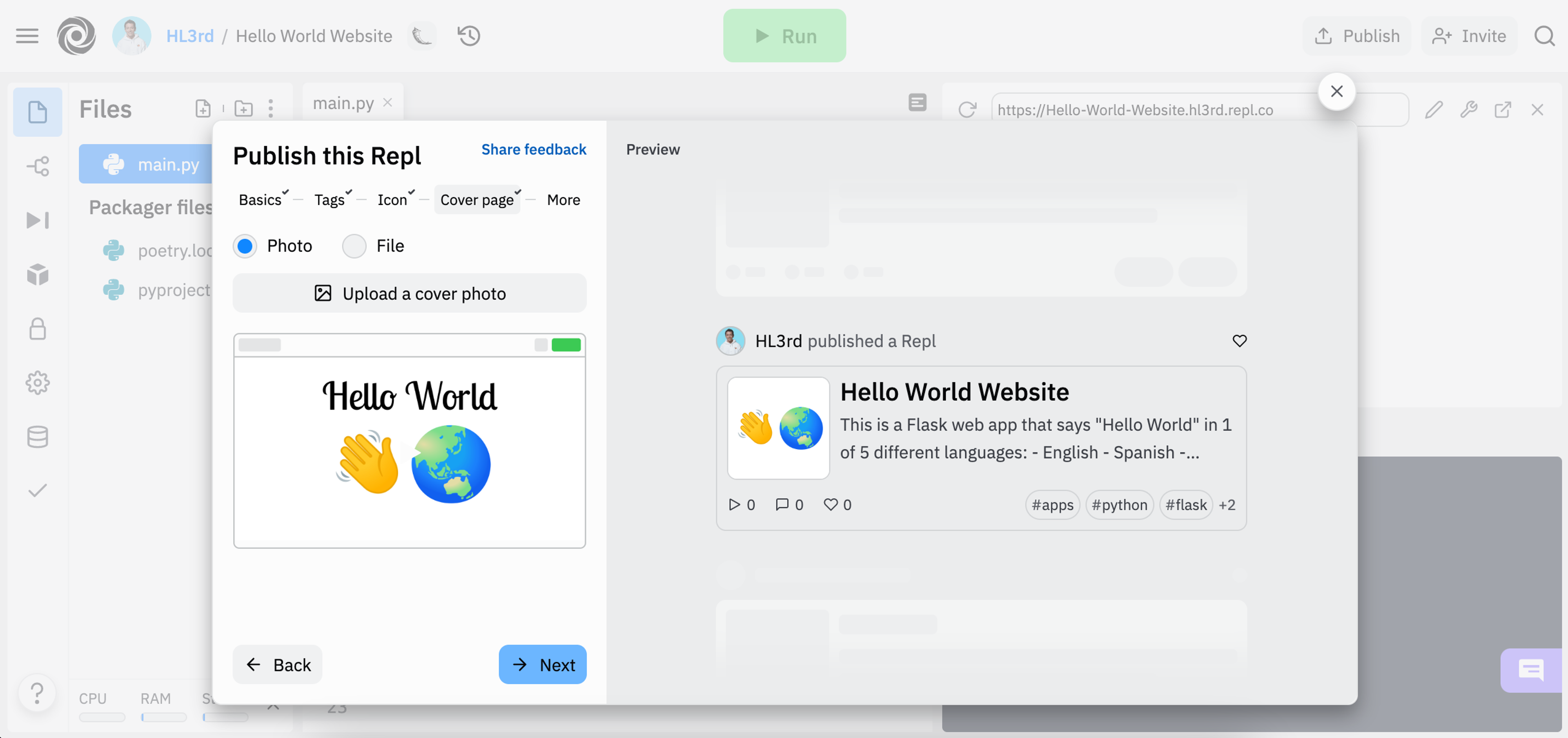Select the Photo radio button

(x=245, y=246)
